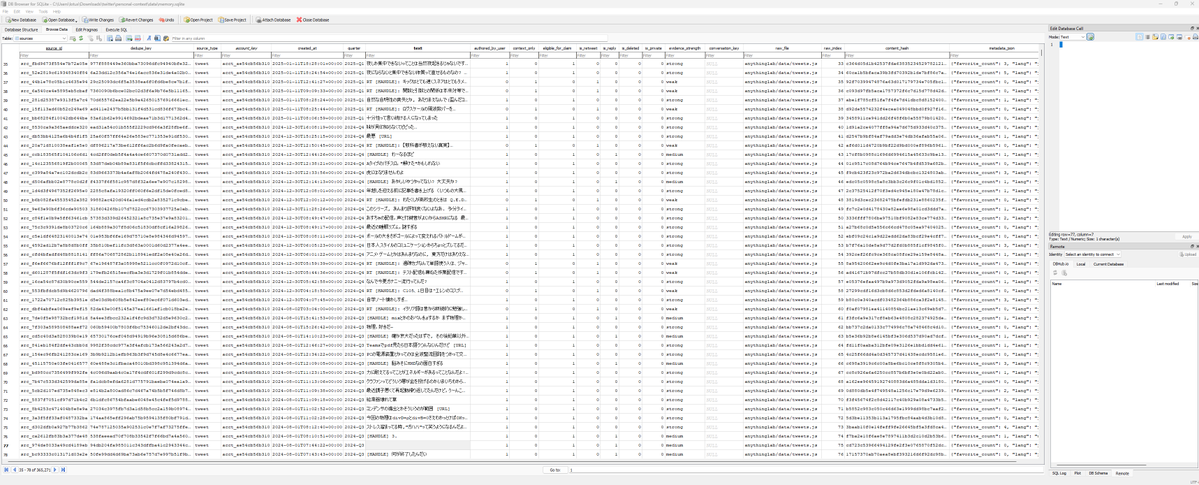This screenshot has height=485, width=1199.
Task: Click the print table data icon
Action: click(119, 37)
